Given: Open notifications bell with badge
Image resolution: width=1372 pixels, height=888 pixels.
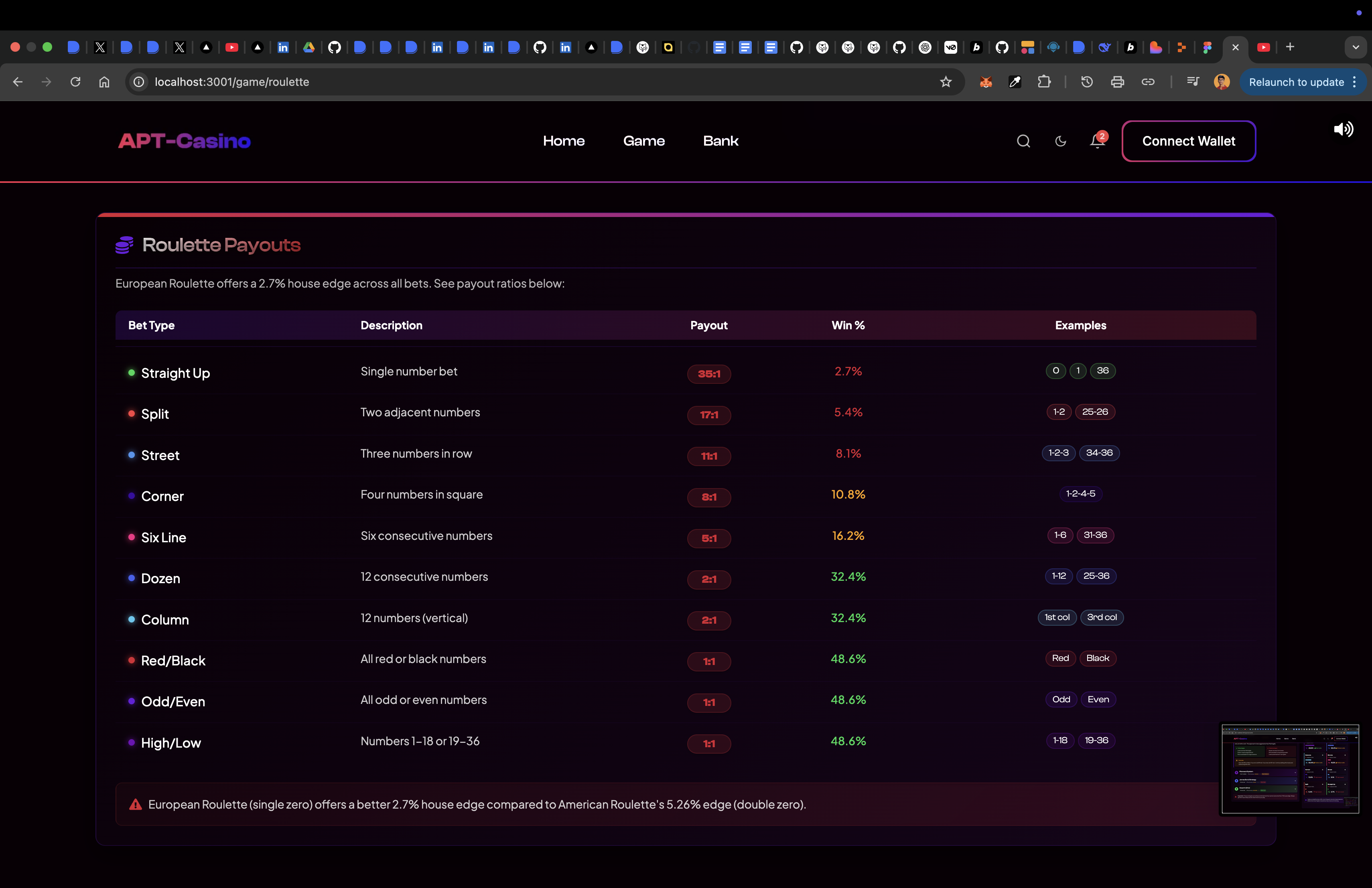Looking at the screenshot, I should tap(1097, 141).
